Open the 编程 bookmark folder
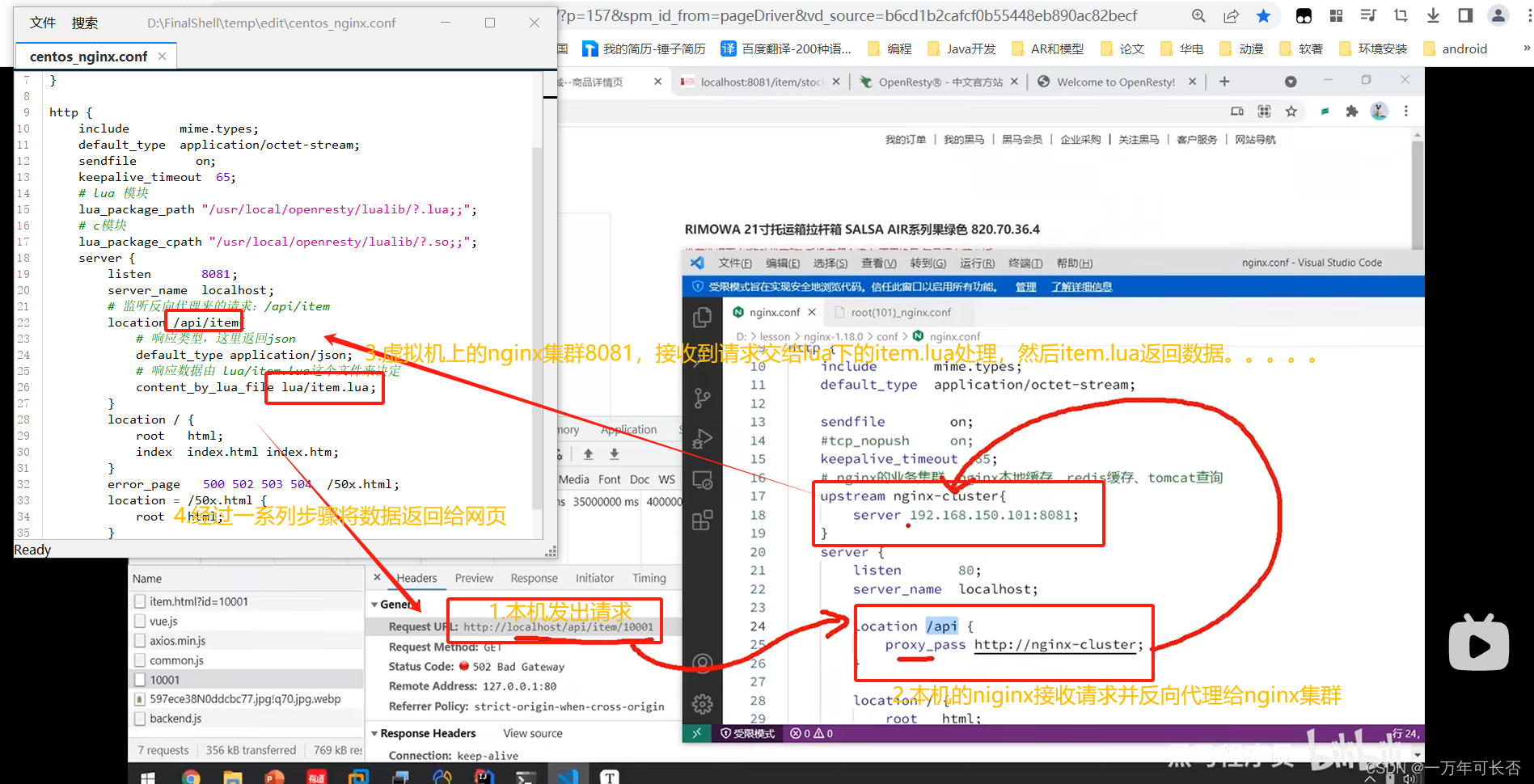 [890, 48]
